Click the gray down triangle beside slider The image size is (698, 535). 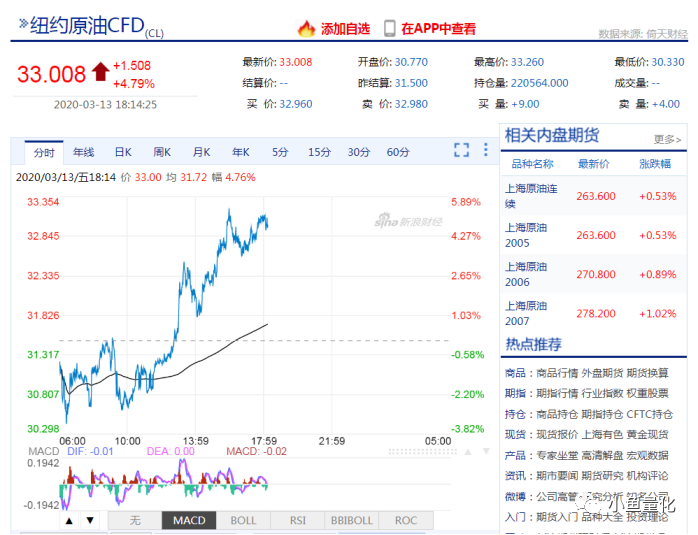point(486,452)
